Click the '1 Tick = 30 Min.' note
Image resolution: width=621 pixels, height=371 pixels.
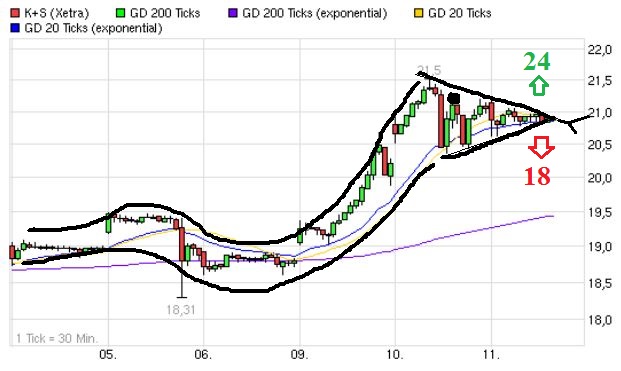point(57,339)
